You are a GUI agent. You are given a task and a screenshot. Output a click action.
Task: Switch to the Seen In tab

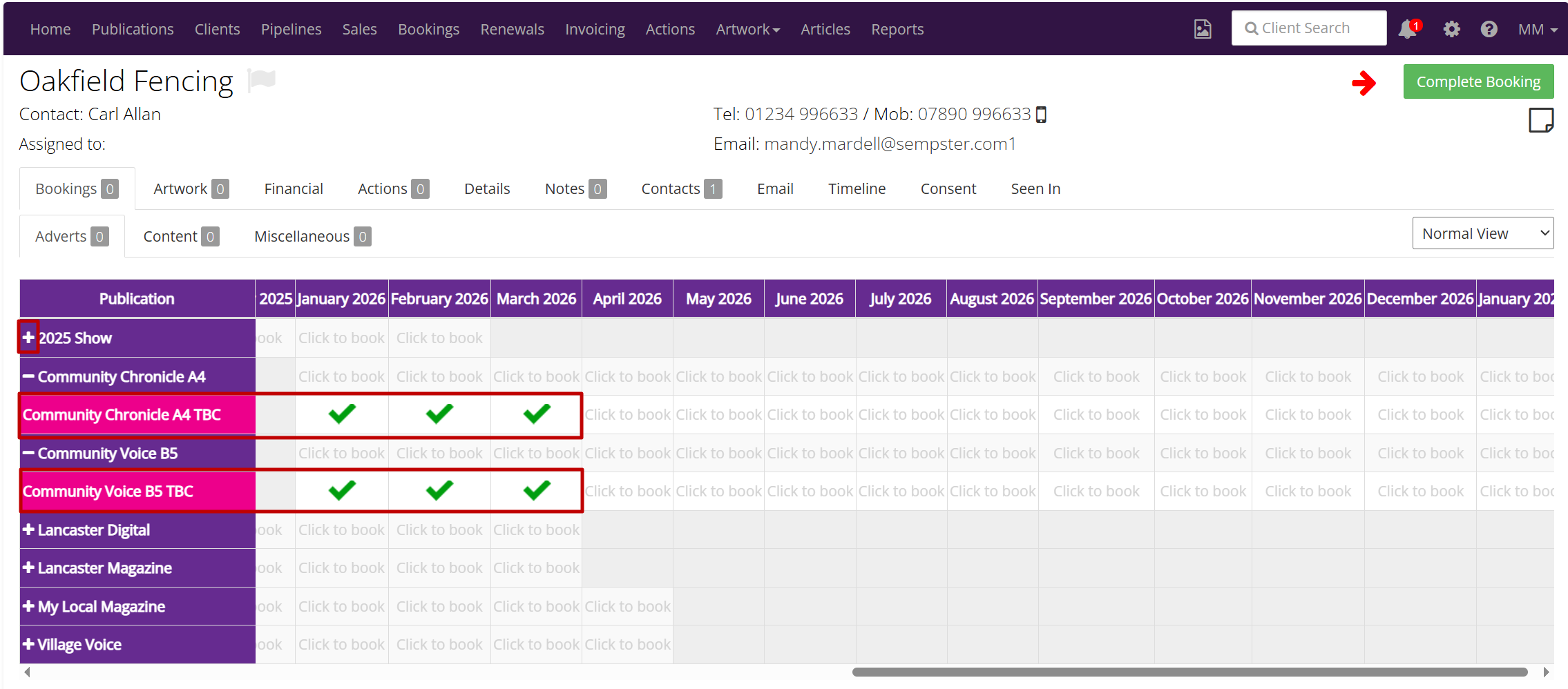(1035, 188)
